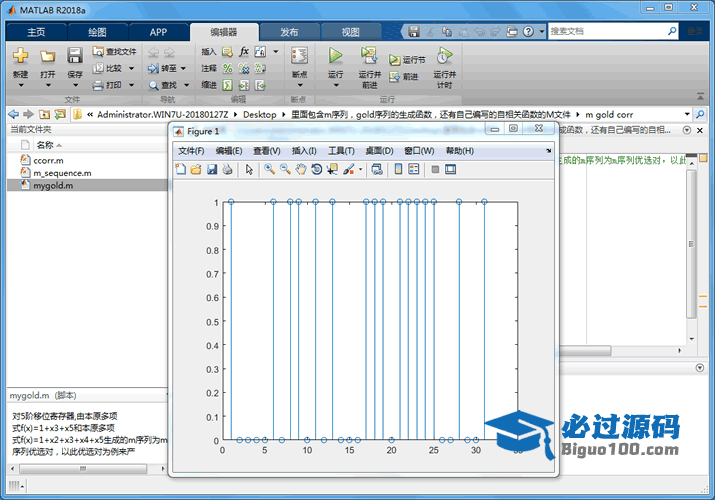
Task: Click the save icon in Figure toolbar
Action: 212,169
